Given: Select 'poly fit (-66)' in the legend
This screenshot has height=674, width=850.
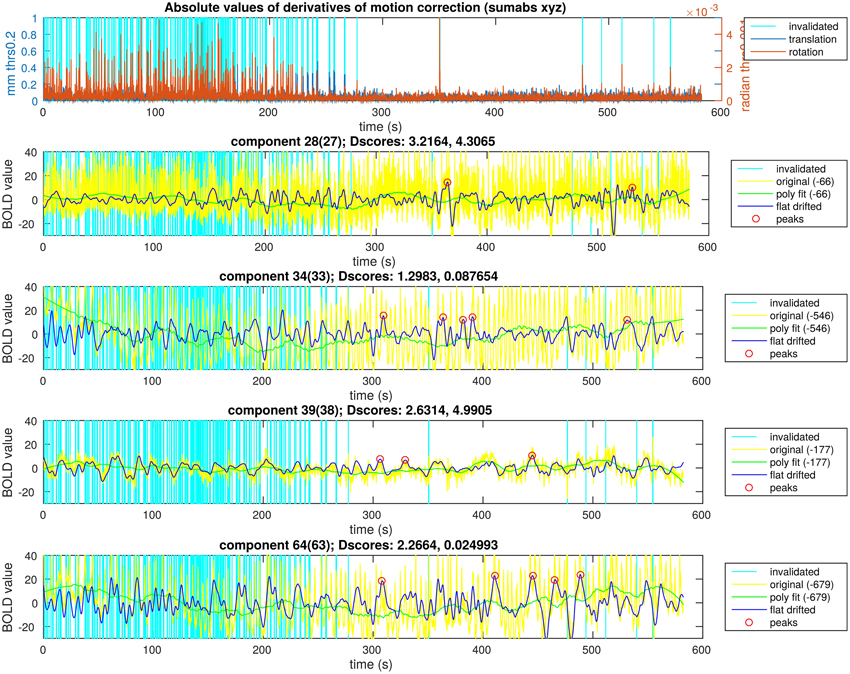Looking at the screenshot, I should (803, 194).
